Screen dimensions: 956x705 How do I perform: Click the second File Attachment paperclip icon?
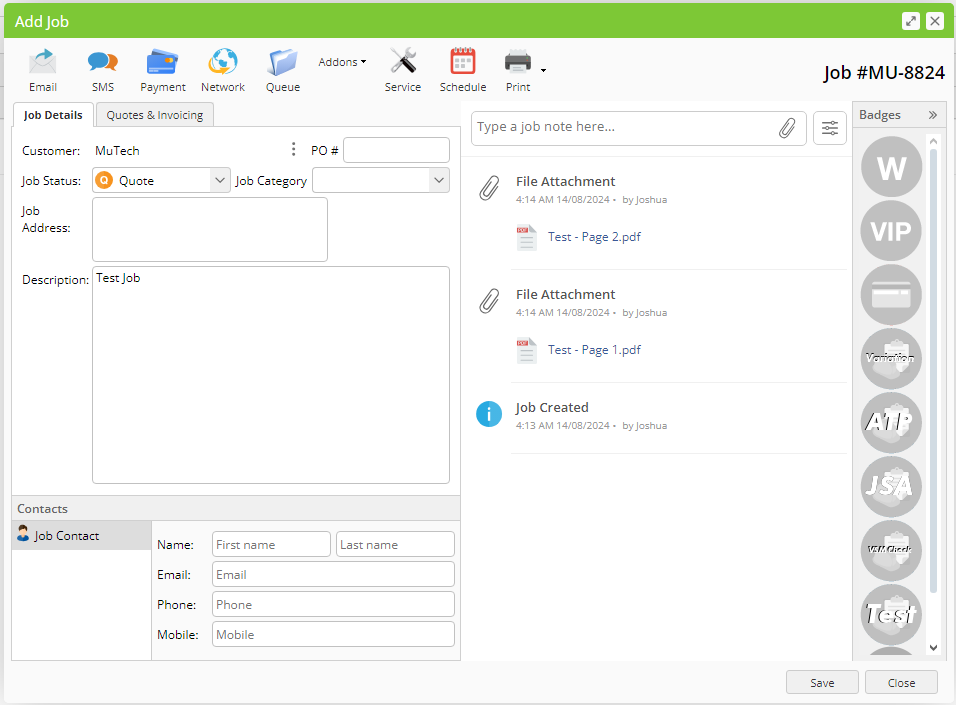(x=489, y=301)
